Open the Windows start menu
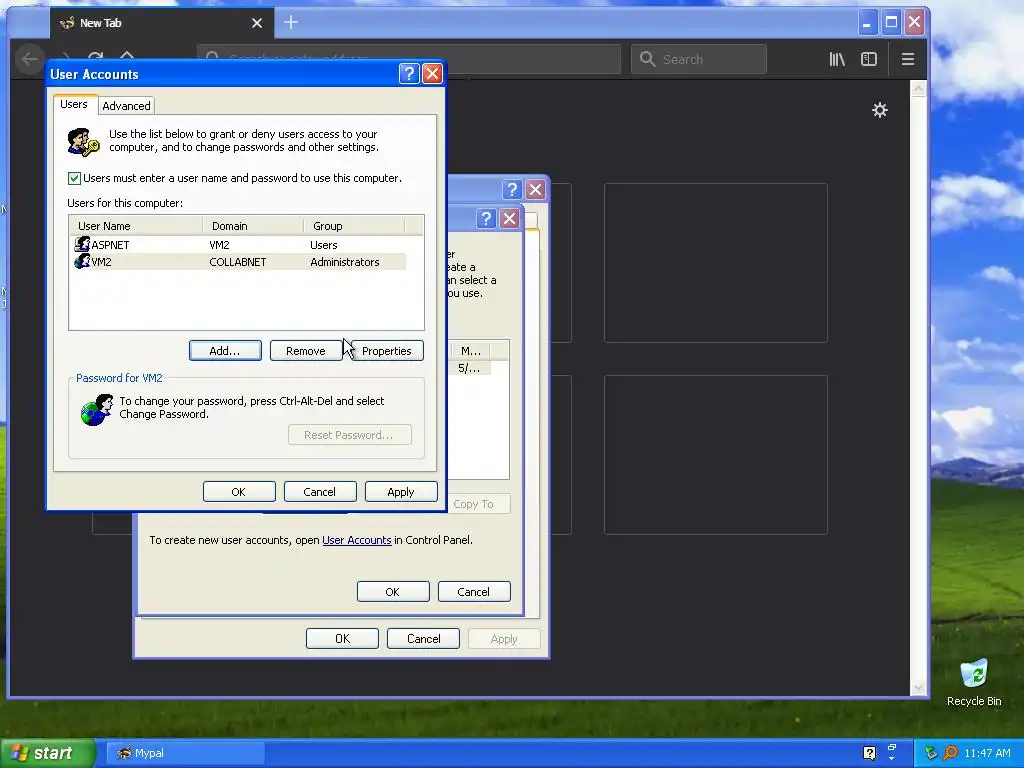 48,753
